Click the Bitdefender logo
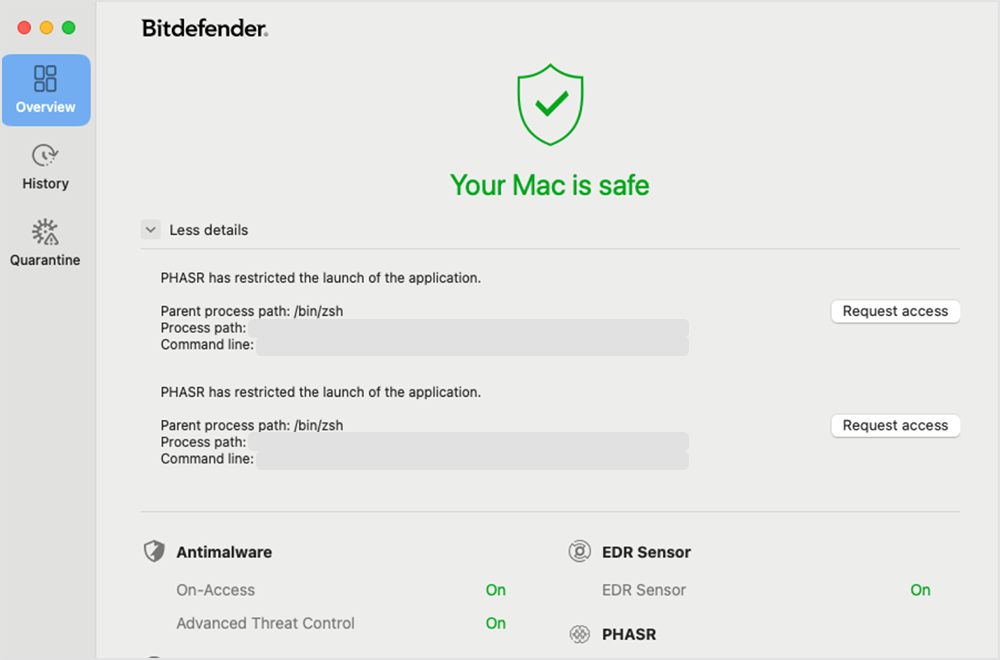This screenshot has width=1000, height=660. [205, 28]
